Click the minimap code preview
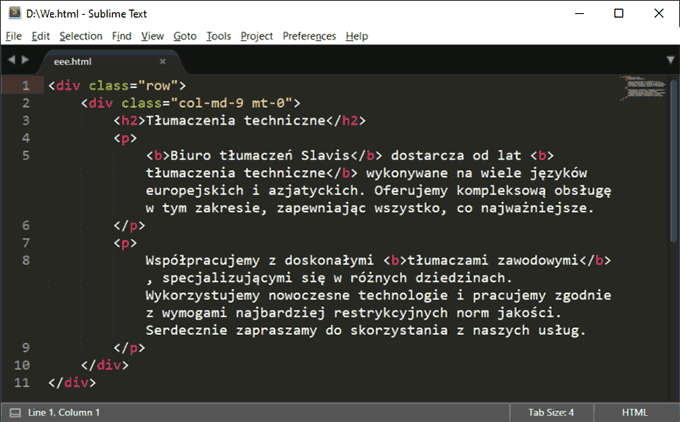This screenshot has height=422, width=680. pyautogui.click(x=644, y=88)
